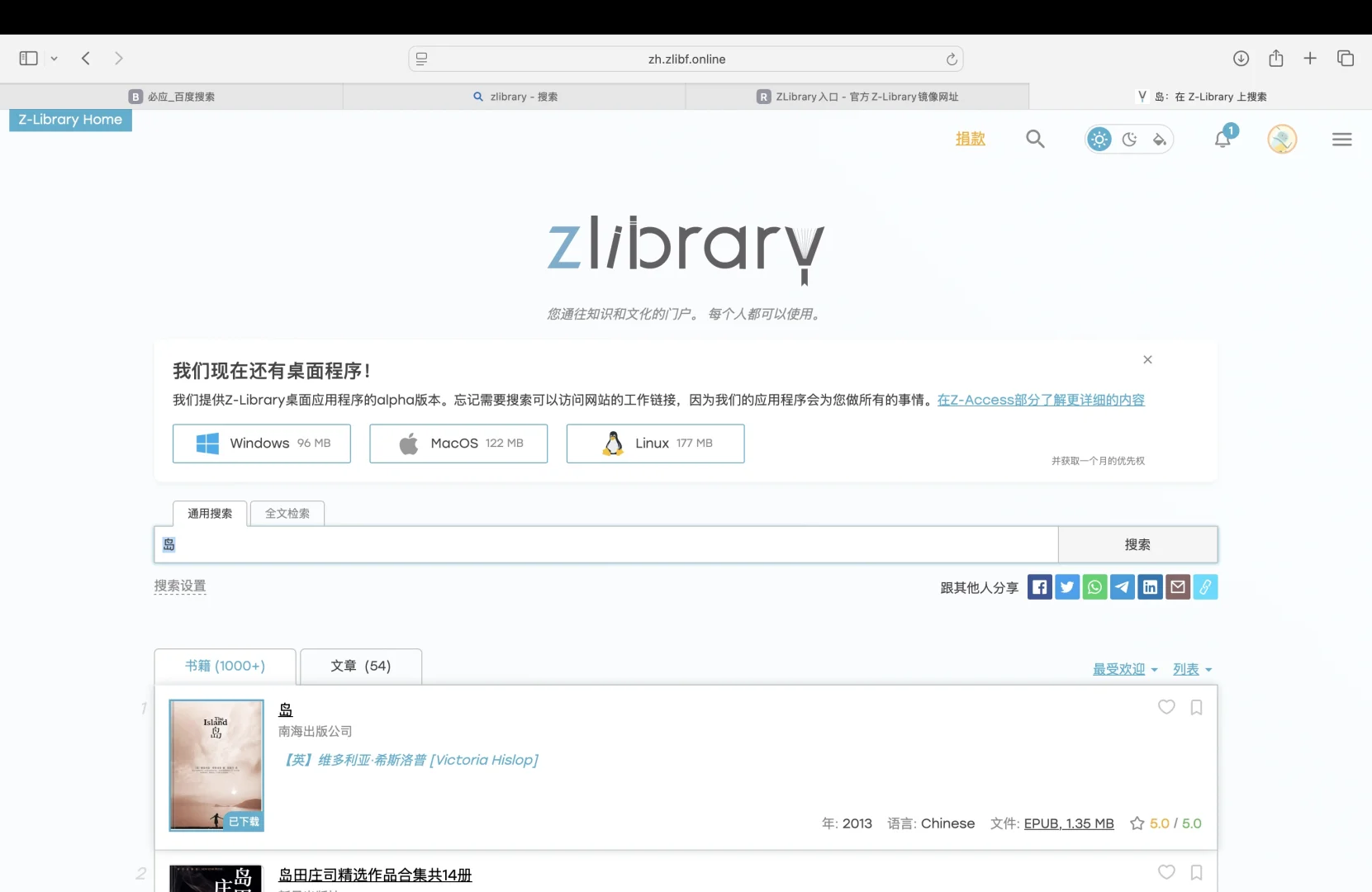Download the Windows 96 MB app
The width and height of the screenshot is (1372, 892).
click(x=262, y=444)
